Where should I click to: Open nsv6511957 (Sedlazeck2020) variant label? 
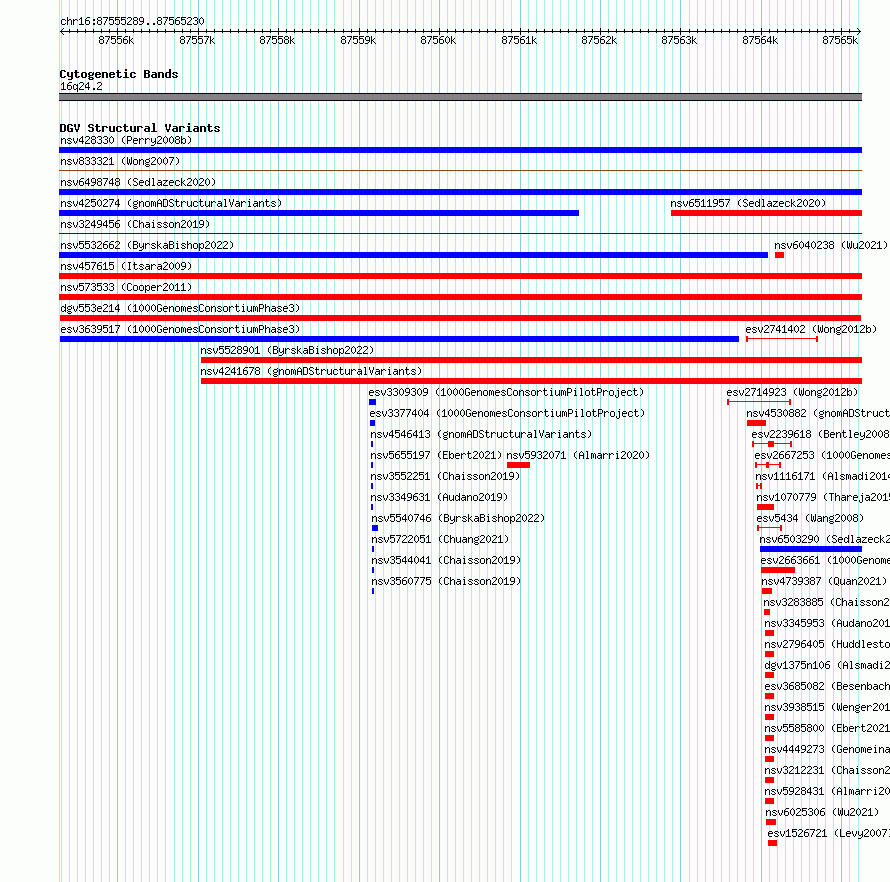pos(748,203)
